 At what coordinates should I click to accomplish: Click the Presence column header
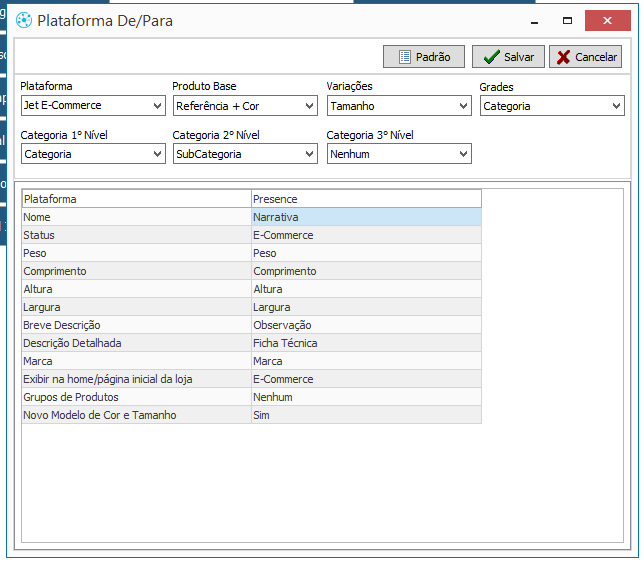[x=366, y=199]
